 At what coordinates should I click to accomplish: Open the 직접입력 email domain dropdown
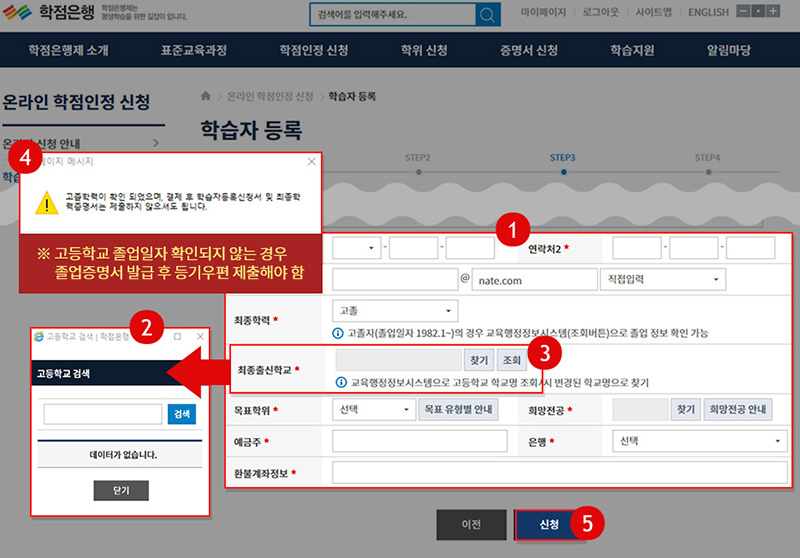(x=662, y=281)
